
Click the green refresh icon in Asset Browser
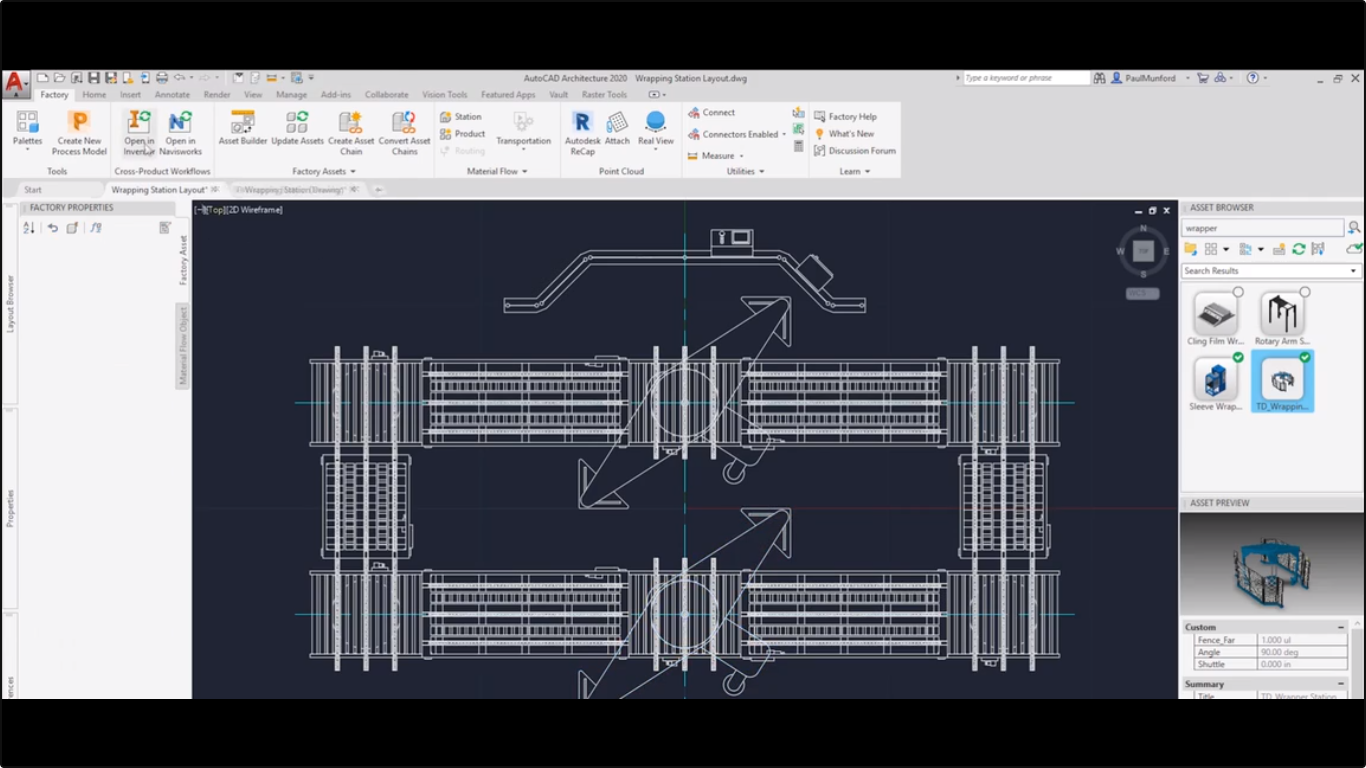1298,249
